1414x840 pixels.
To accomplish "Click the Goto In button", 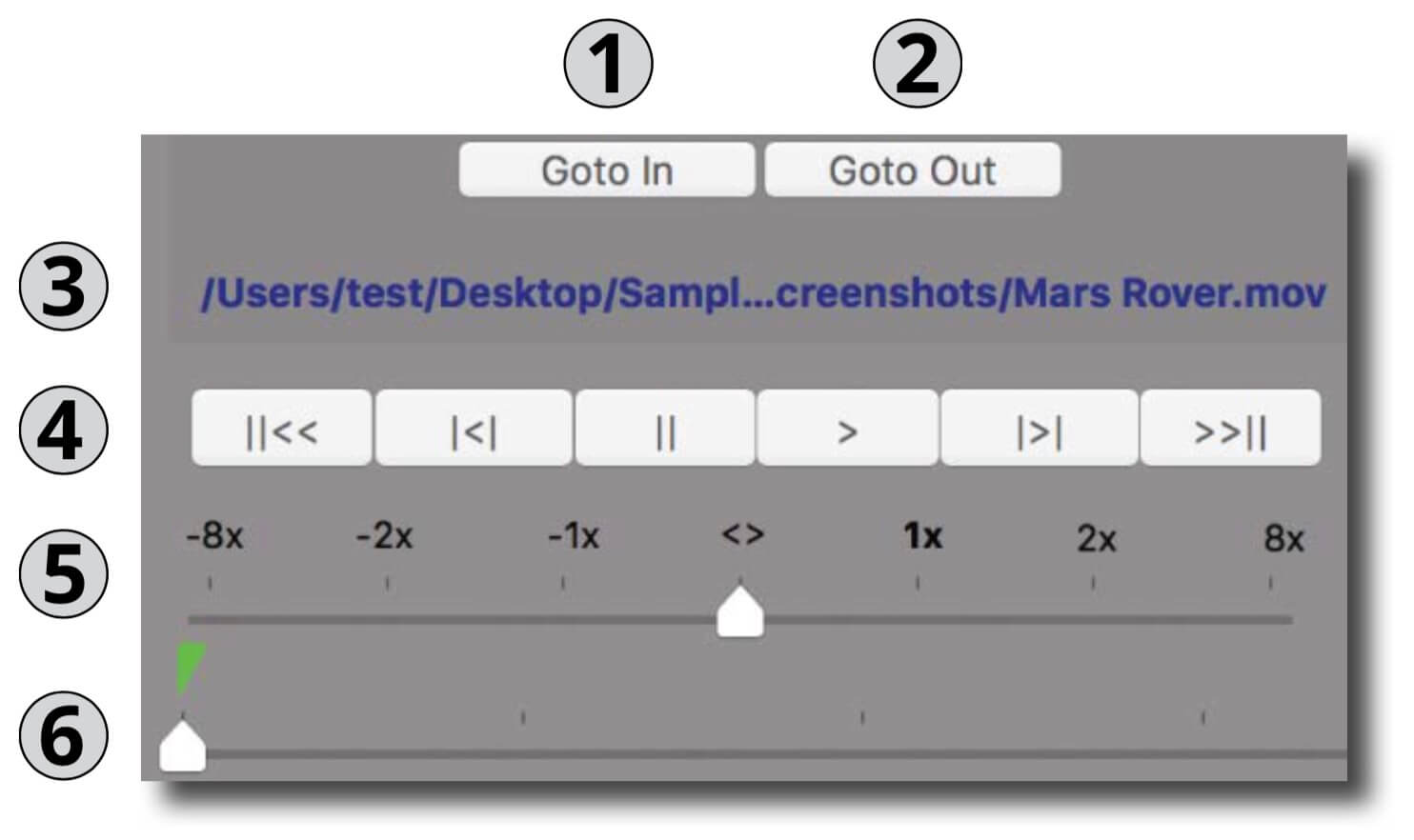I will 607,170.
